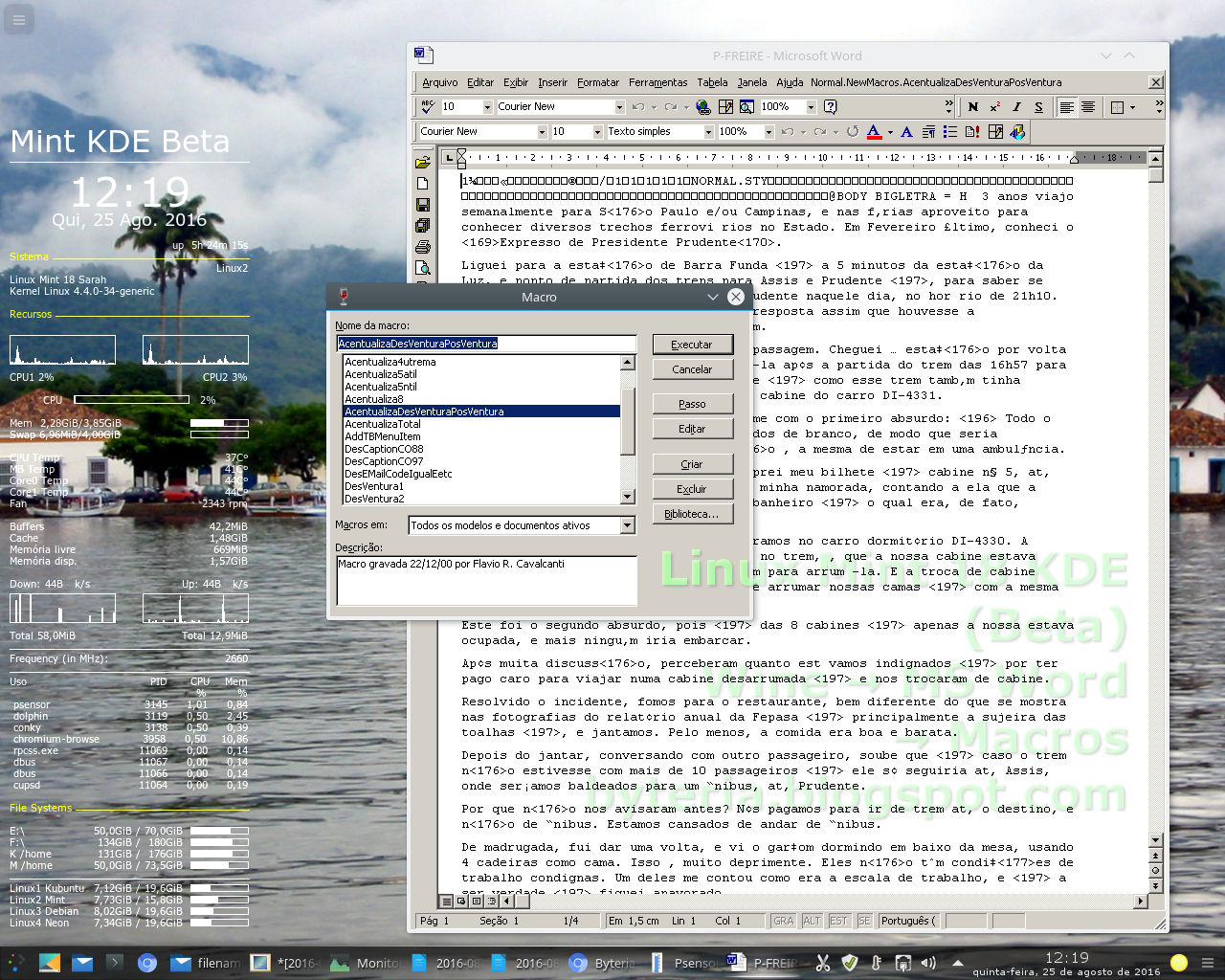Click the volume speaker icon in the system tray
Image resolution: width=1225 pixels, height=980 pixels.
tap(928, 962)
